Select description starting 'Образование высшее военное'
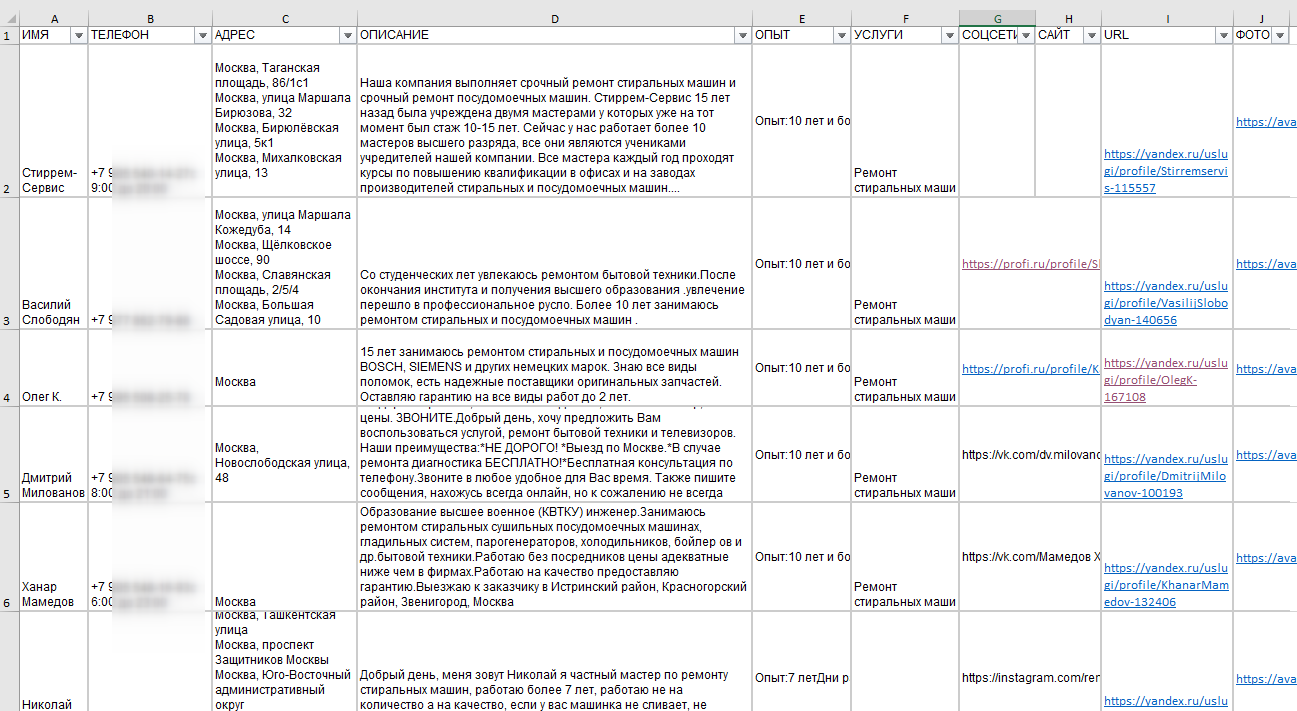This screenshot has height=711, width=1297. coord(554,556)
